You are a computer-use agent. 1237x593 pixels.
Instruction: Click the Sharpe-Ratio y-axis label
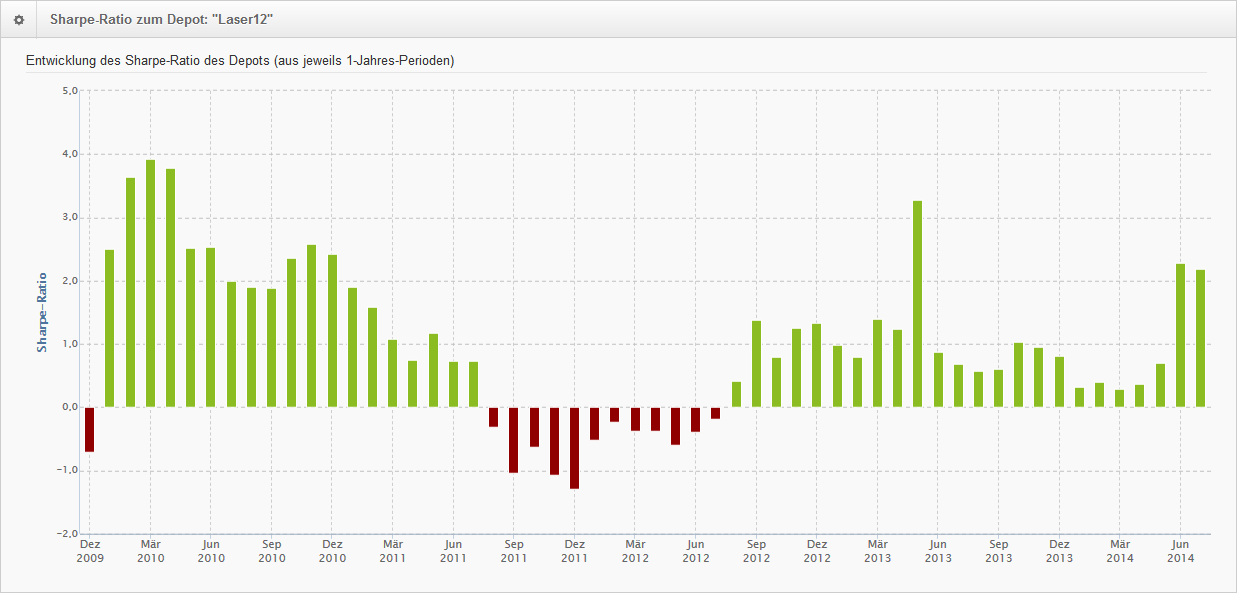42,312
